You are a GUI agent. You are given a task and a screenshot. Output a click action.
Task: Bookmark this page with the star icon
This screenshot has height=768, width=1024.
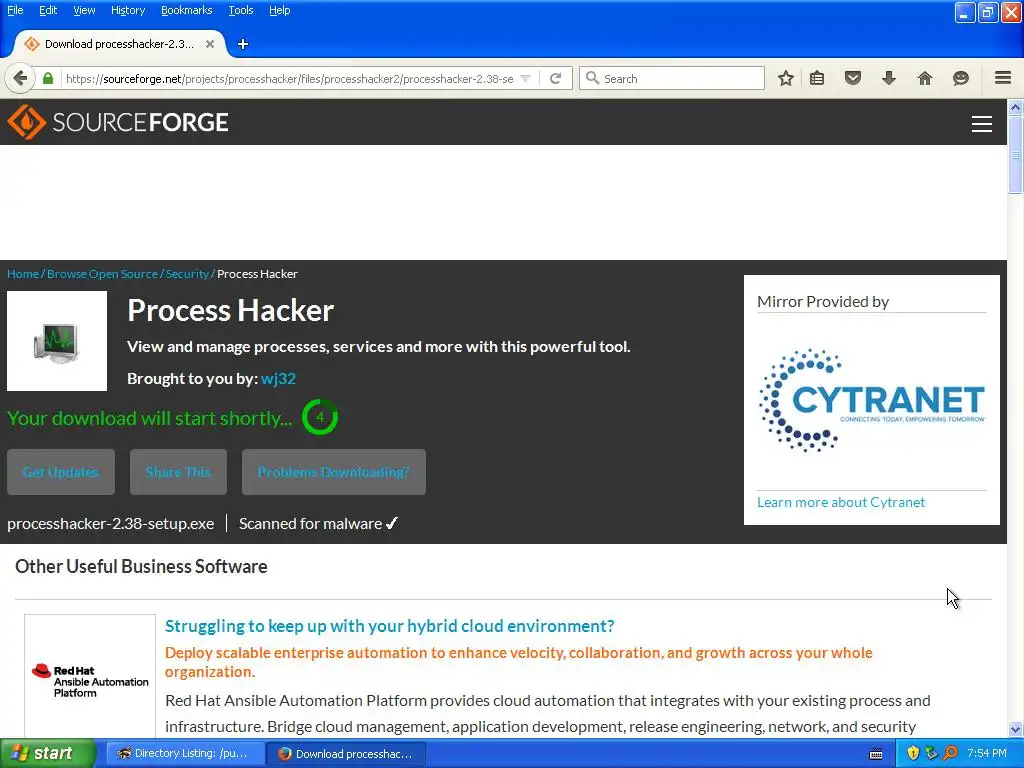click(786, 78)
